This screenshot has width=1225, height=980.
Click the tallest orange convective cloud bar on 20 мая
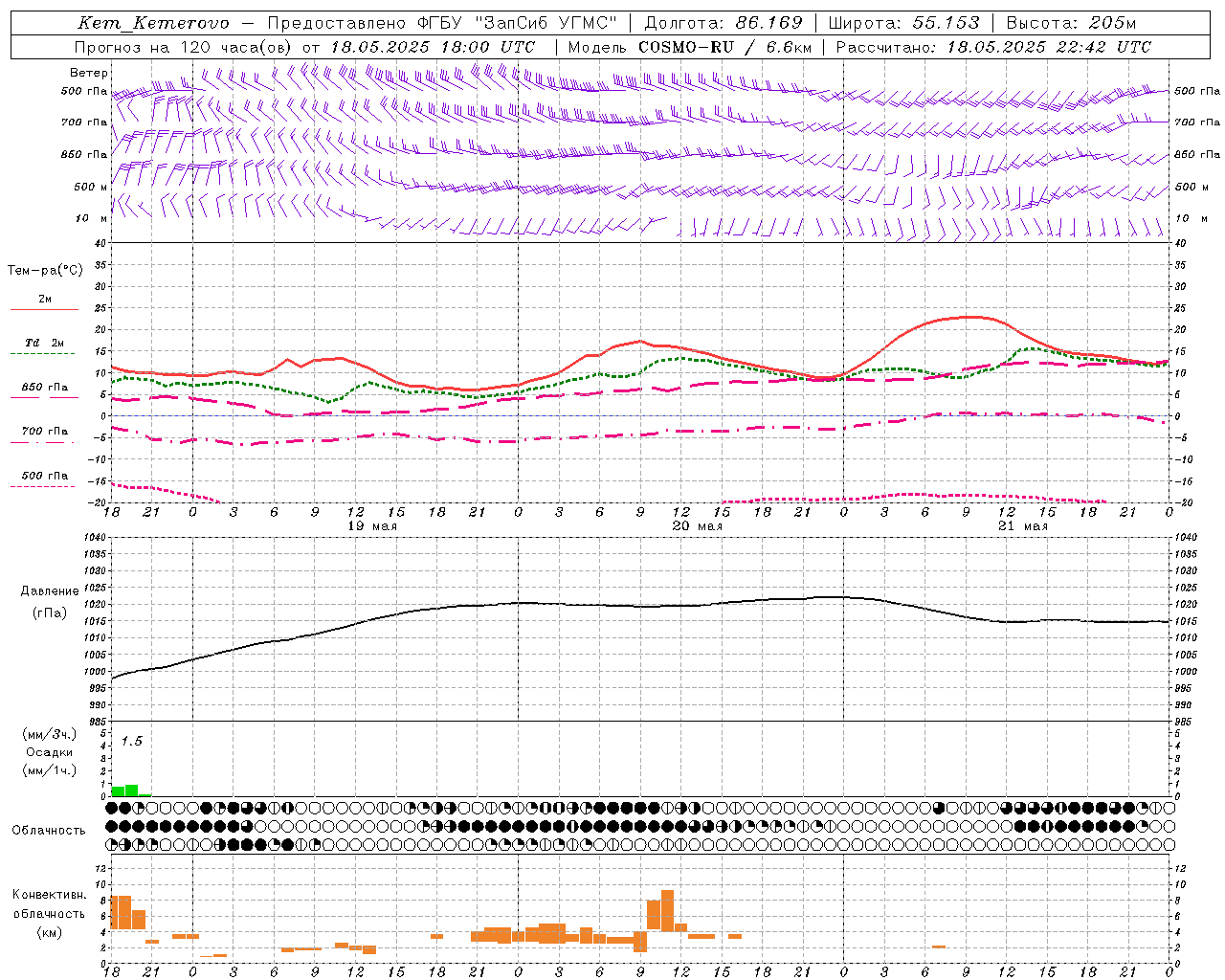667,910
